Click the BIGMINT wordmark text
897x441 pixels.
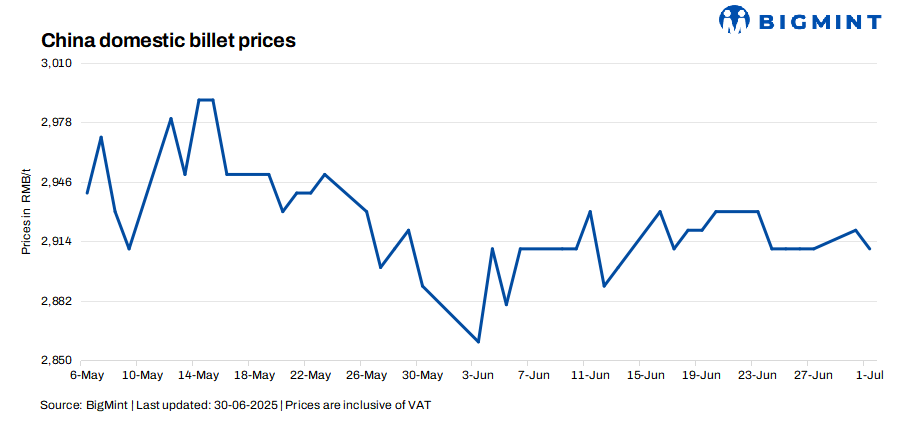[818, 21]
